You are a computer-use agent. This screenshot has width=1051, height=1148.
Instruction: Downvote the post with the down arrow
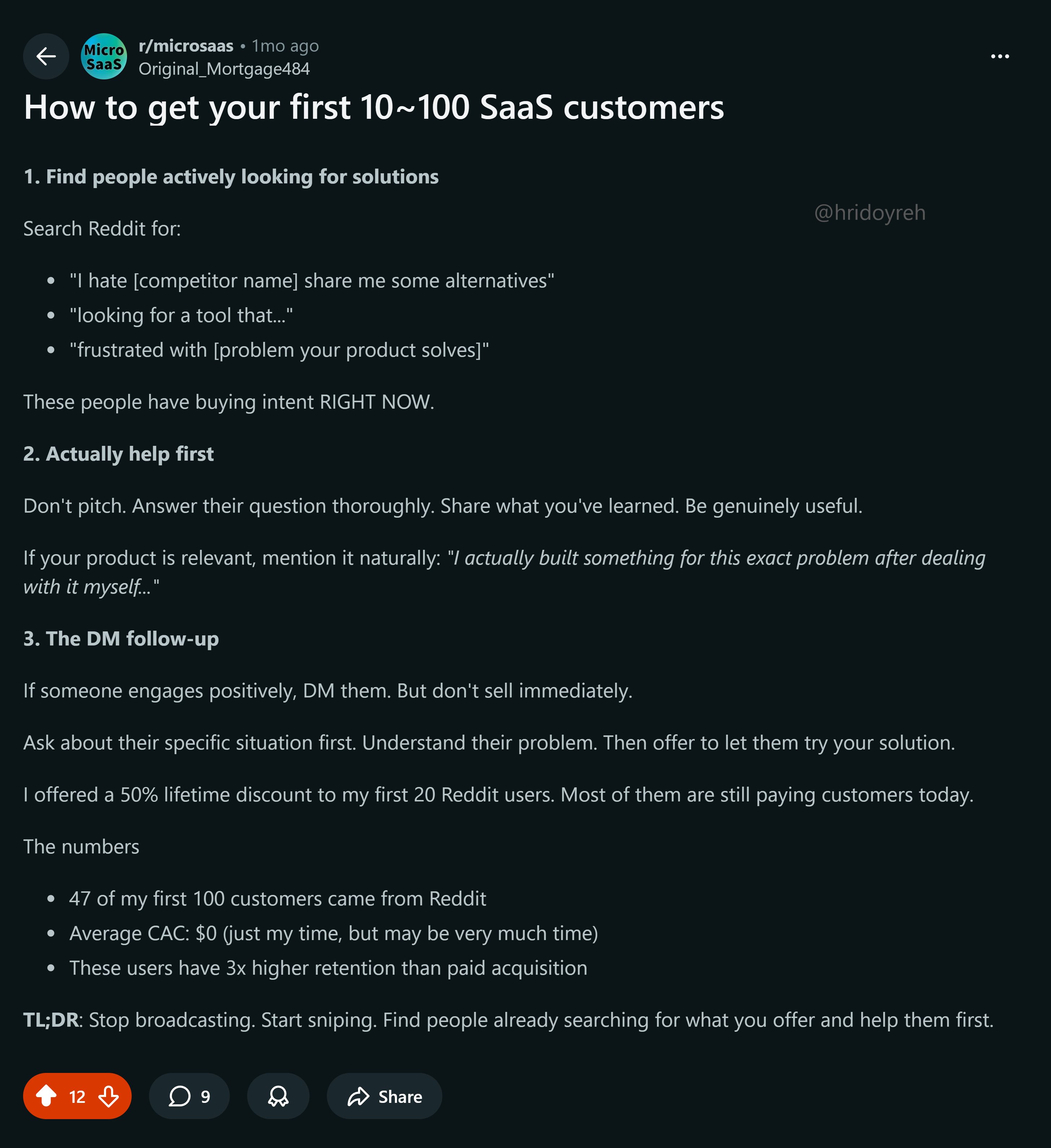[x=108, y=1096]
